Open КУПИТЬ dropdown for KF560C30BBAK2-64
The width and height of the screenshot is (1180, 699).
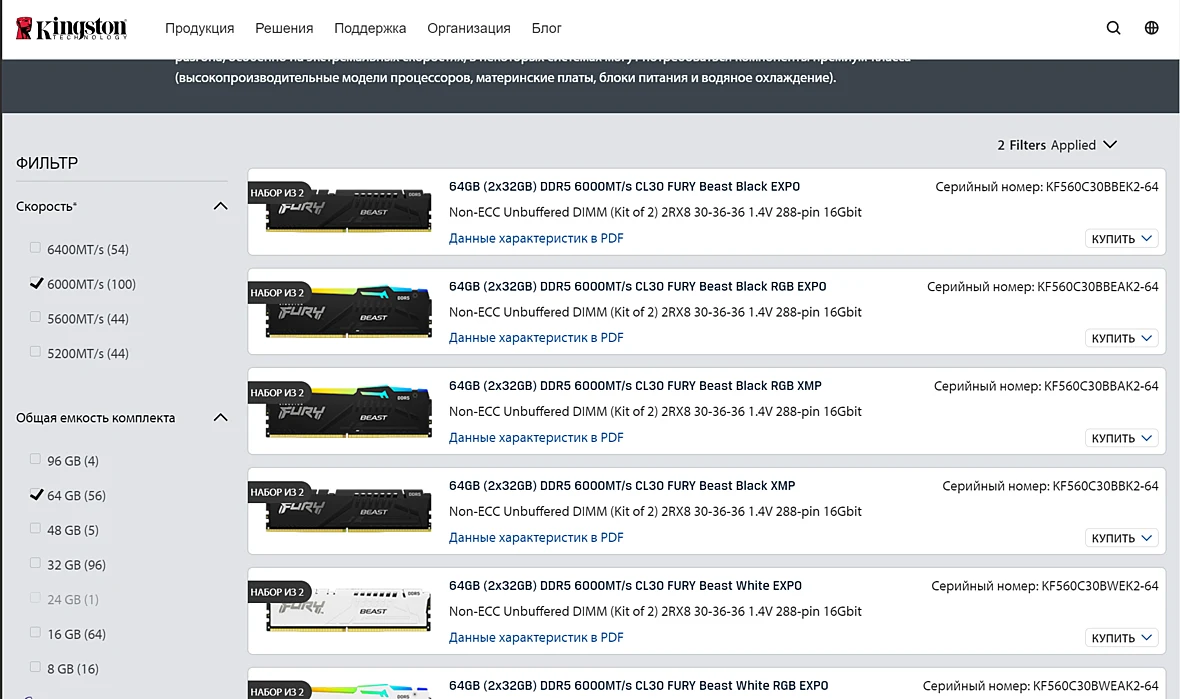[x=1121, y=438]
